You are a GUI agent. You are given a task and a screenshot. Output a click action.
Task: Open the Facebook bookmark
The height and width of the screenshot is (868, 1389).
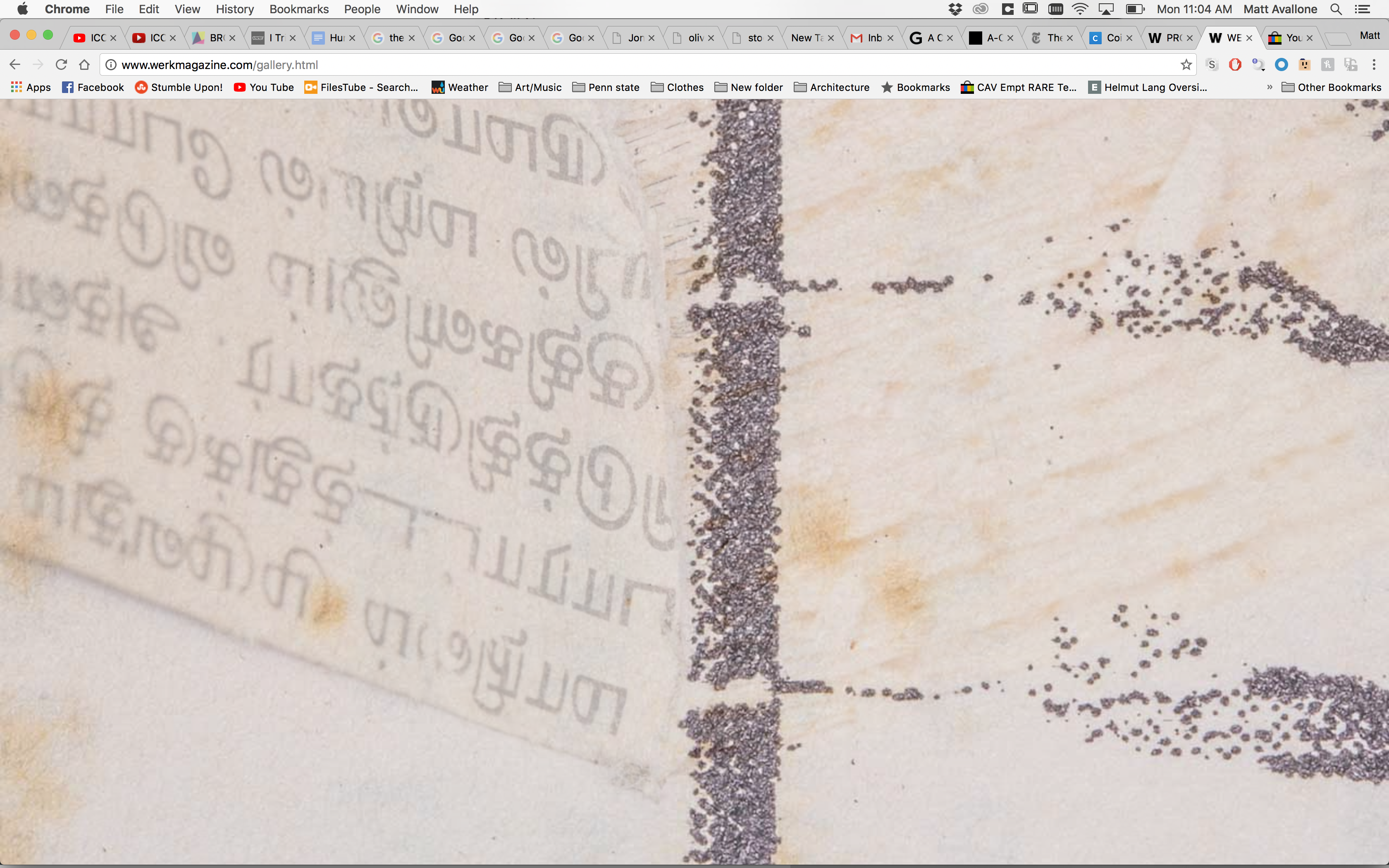[x=93, y=87]
